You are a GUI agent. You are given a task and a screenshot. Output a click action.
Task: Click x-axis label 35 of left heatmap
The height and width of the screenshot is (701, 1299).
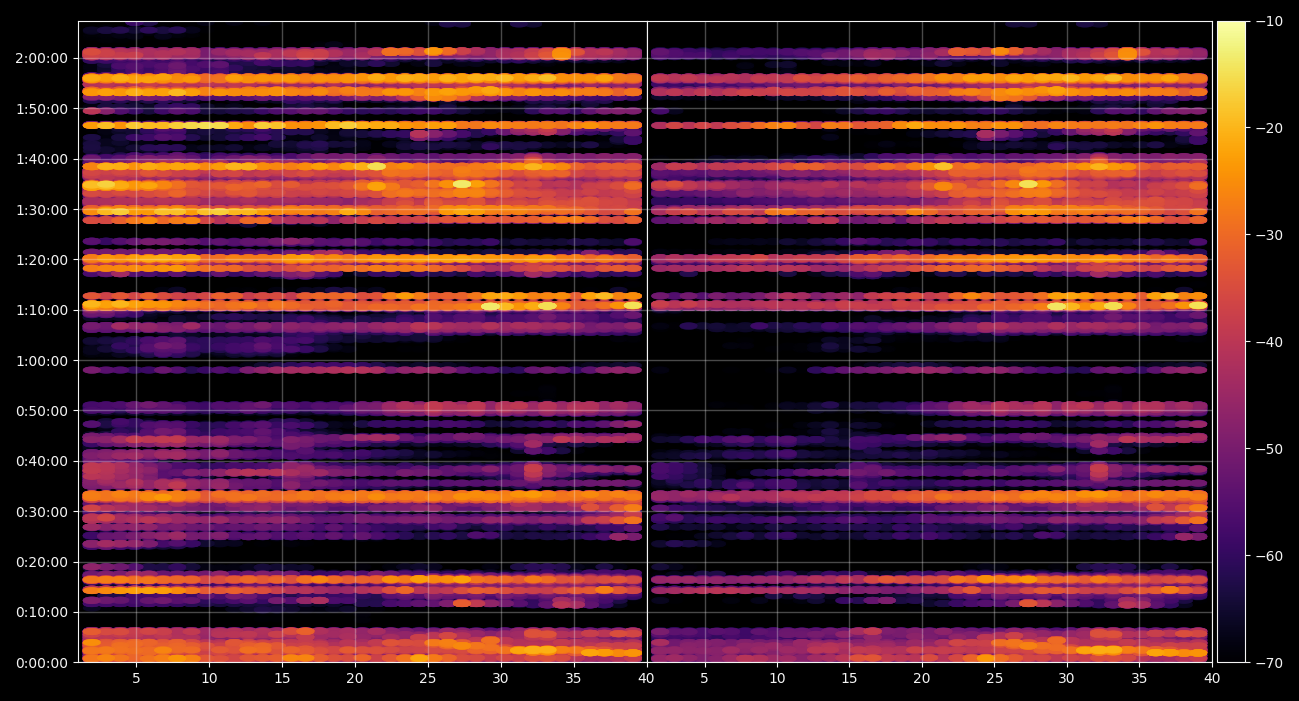[x=574, y=679]
